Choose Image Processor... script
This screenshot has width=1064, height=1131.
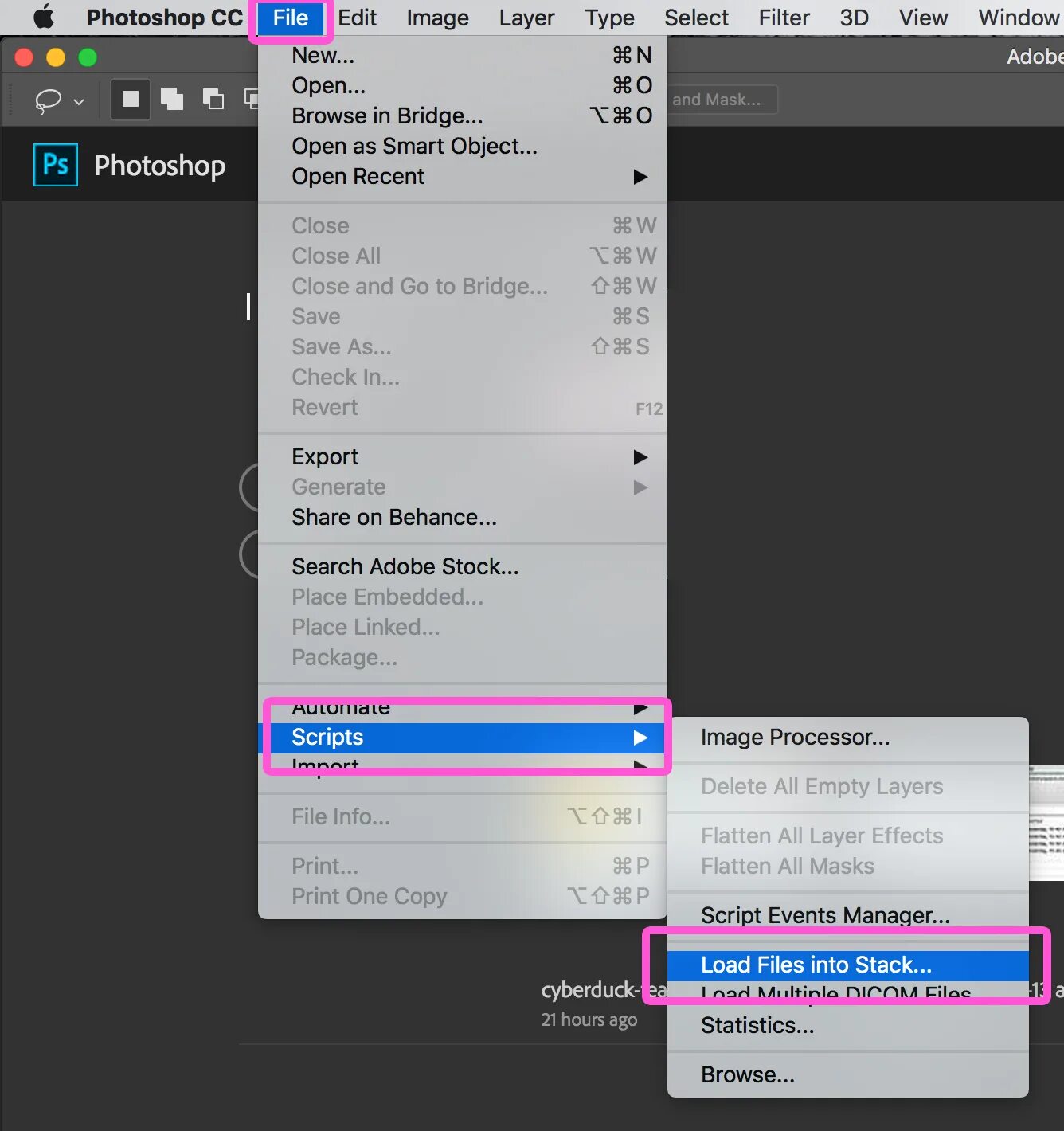(848, 738)
